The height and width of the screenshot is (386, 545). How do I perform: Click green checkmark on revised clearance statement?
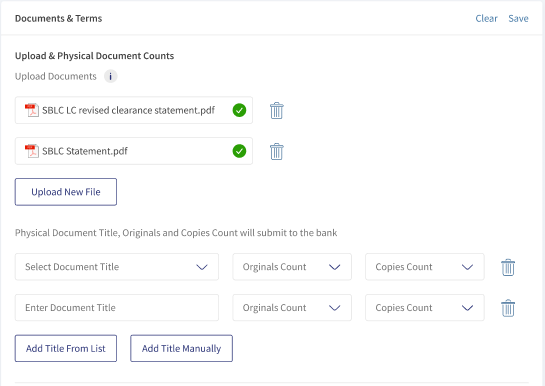pos(239,110)
